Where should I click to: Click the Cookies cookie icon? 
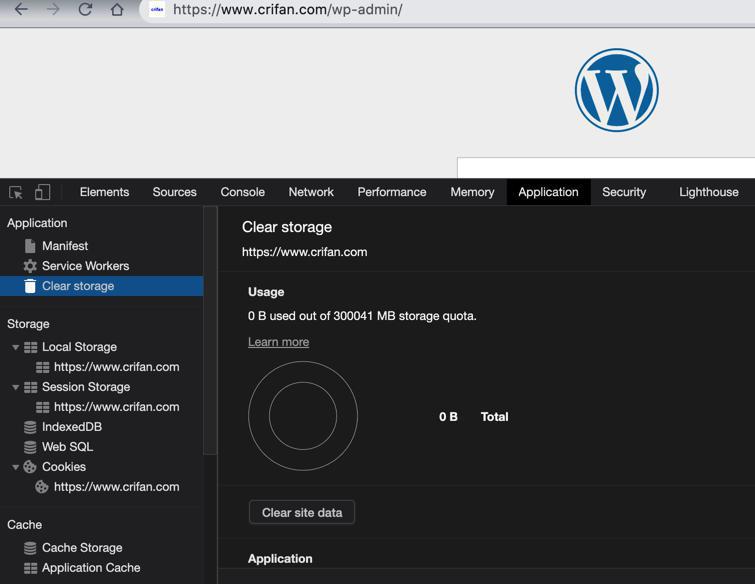click(x=30, y=467)
